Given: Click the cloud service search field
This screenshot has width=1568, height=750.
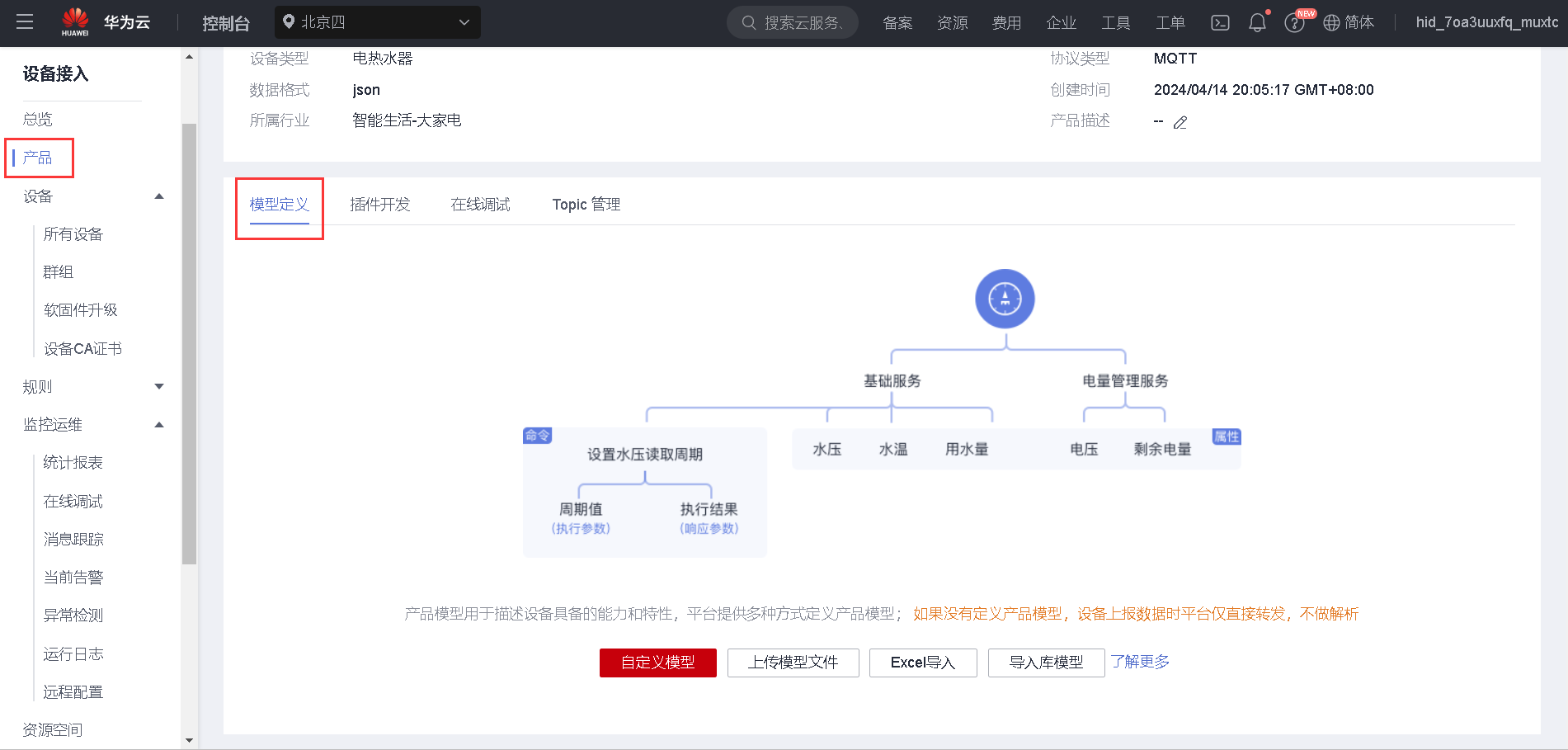Looking at the screenshot, I should (x=793, y=22).
